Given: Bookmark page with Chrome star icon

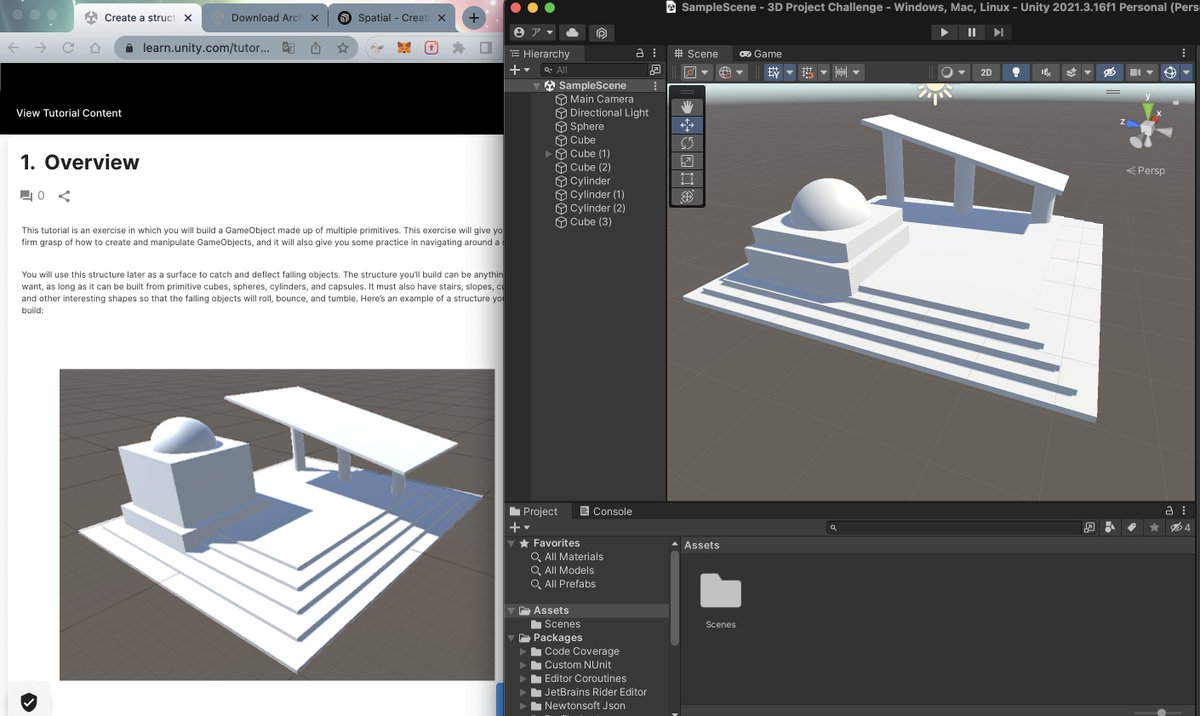Looking at the screenshot, I should [x=343, y=47].
